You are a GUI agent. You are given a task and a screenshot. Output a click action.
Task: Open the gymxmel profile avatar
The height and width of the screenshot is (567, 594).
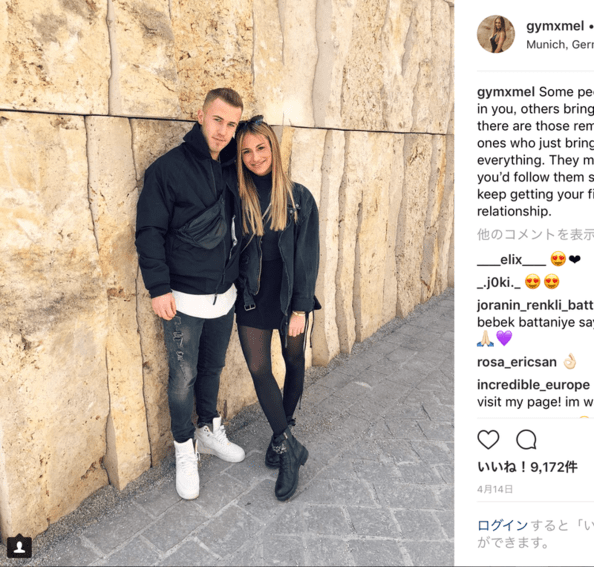point(496,34)
